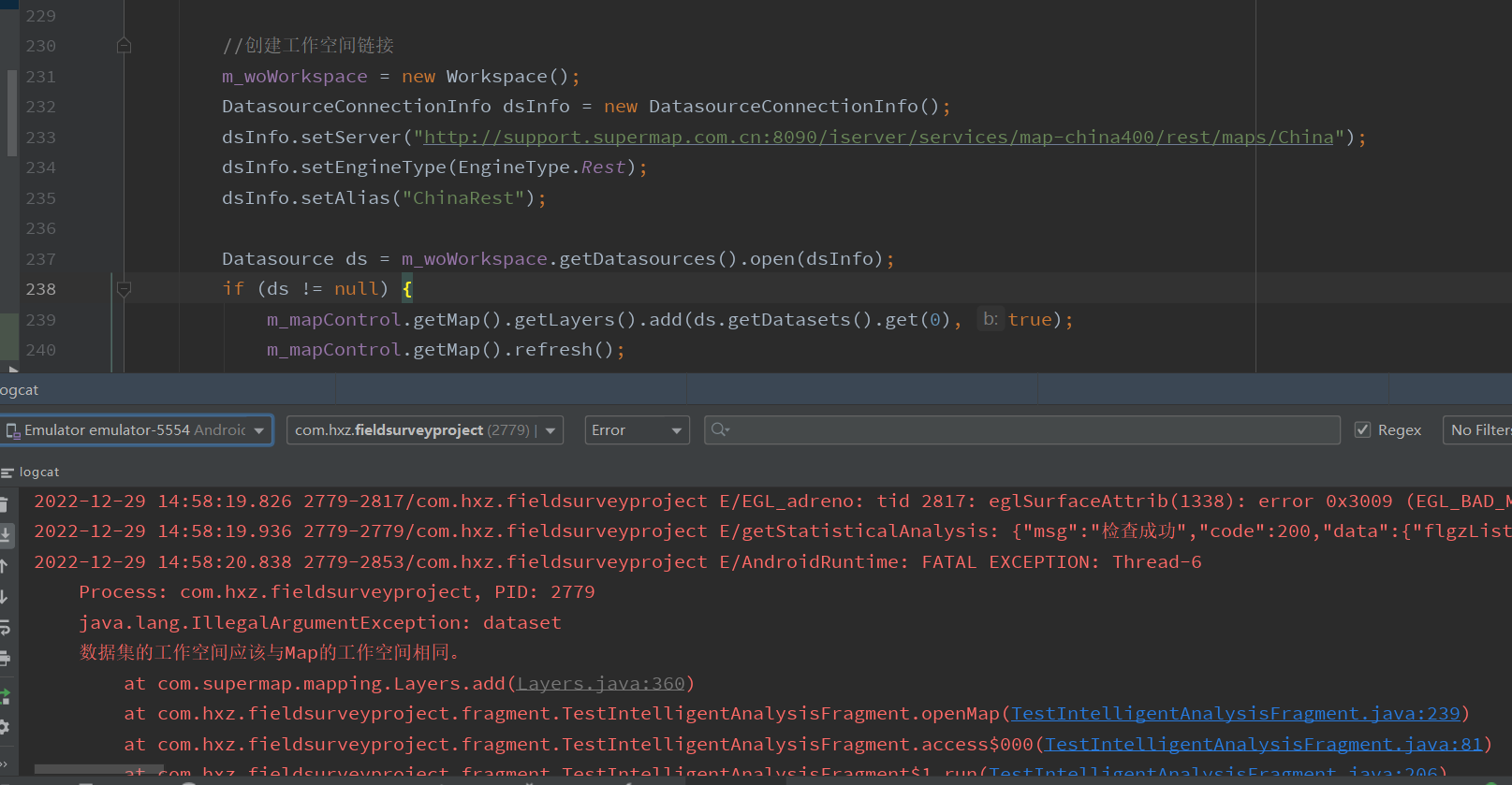Jump down the stack trace with down arrow
This screenshot has width=1512, height=785.
4,596
